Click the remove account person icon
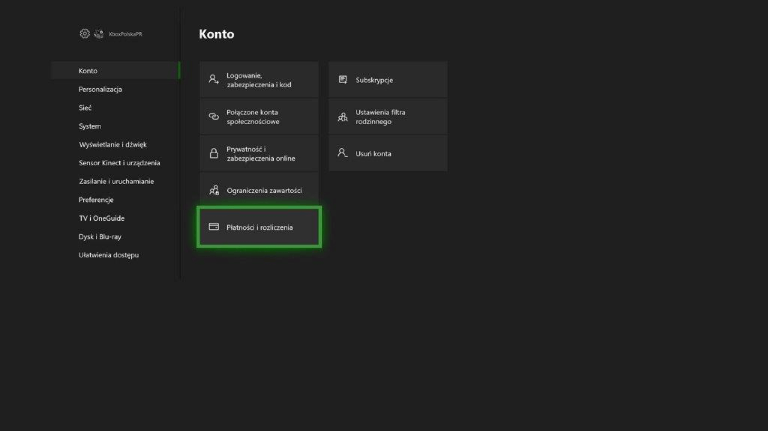 pyautogui.click(x=342, y=153)
